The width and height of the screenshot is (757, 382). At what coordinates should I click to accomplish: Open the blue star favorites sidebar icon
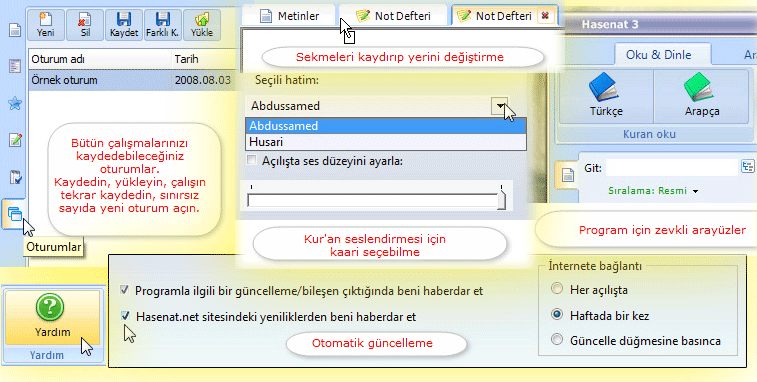[x=15, y=103]
